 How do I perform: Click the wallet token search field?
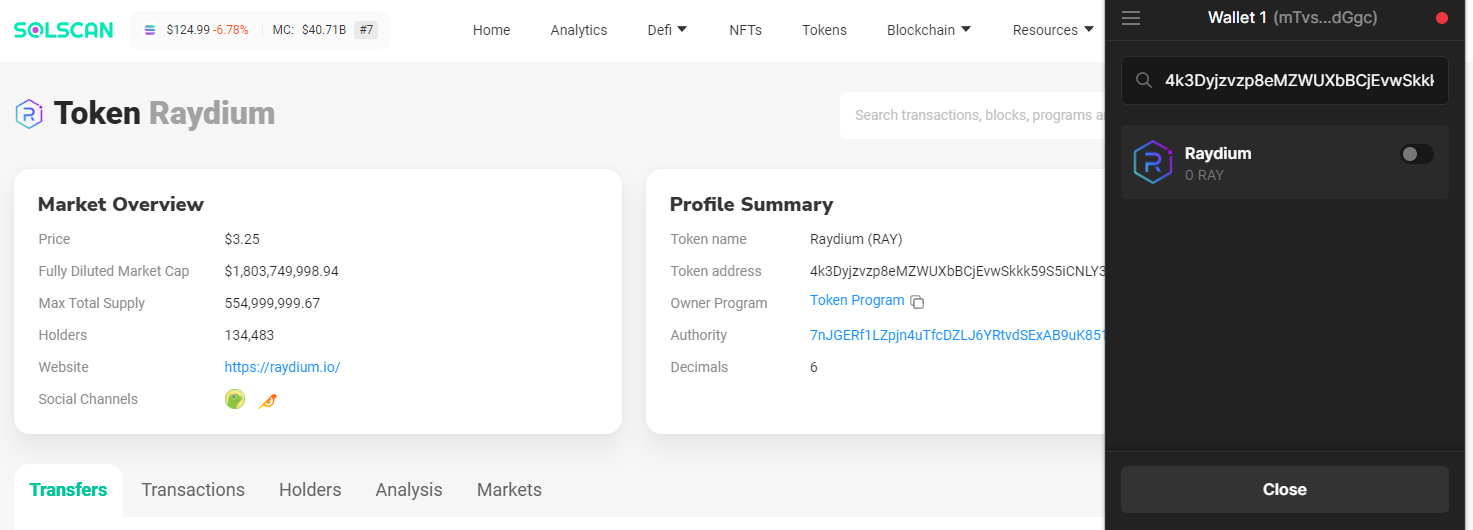click(x=1284, y=80)
